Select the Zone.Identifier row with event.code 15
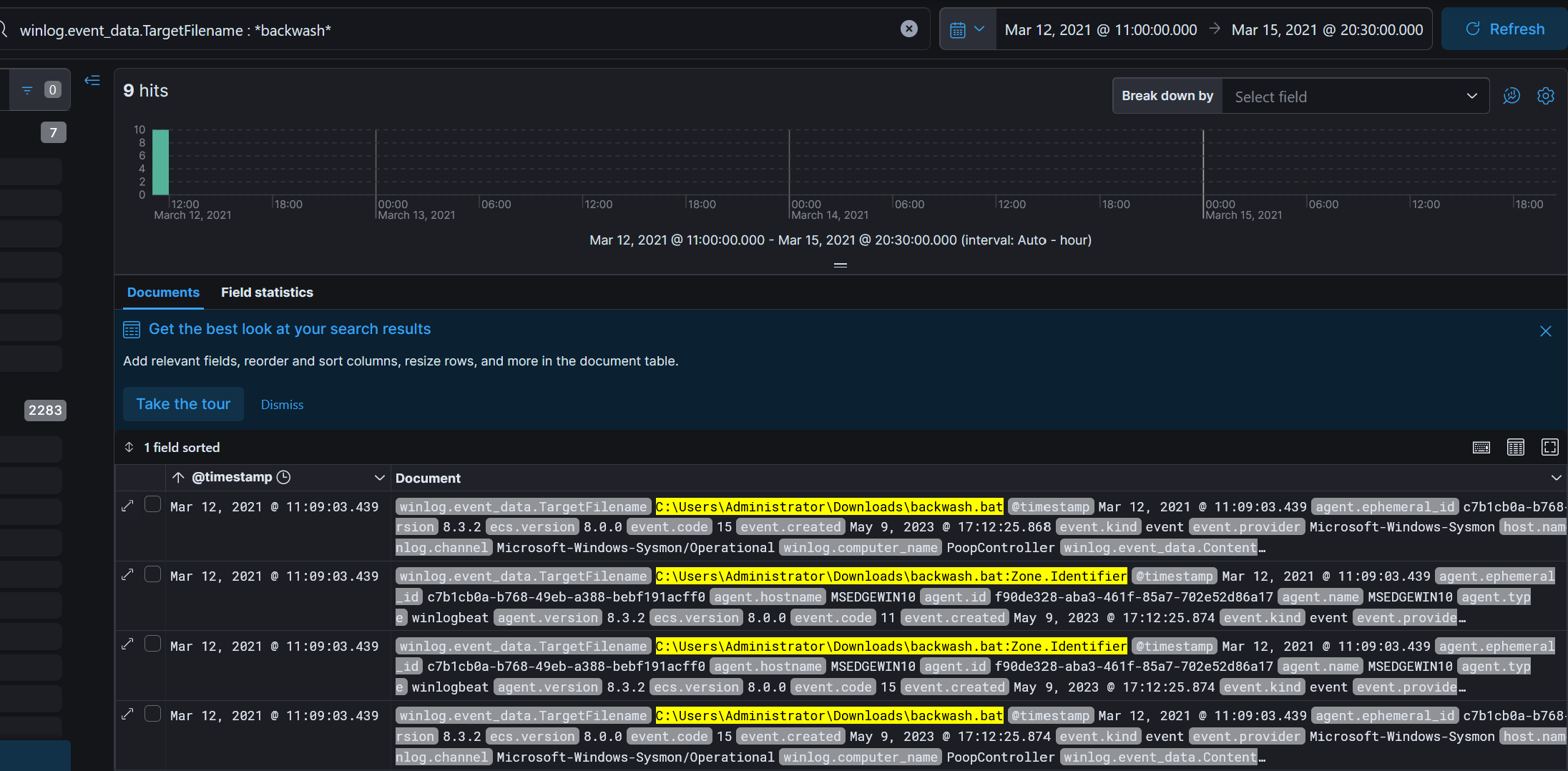This screenshot has height=771, width=1568. [x=152, y=644]
